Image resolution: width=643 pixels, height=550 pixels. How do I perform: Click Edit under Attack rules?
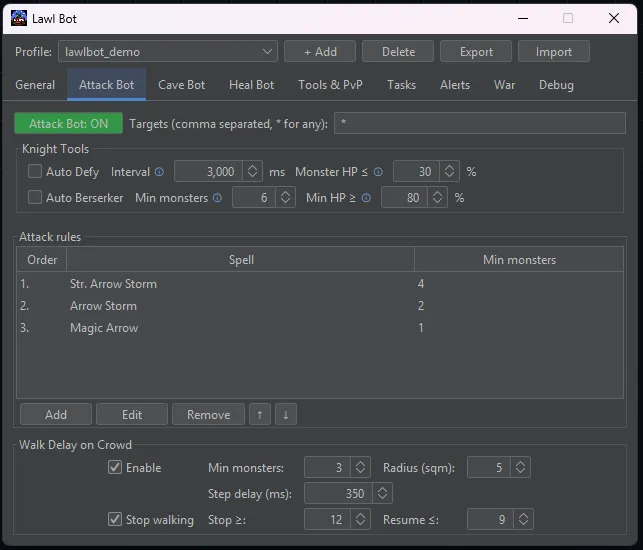point(132,415)
